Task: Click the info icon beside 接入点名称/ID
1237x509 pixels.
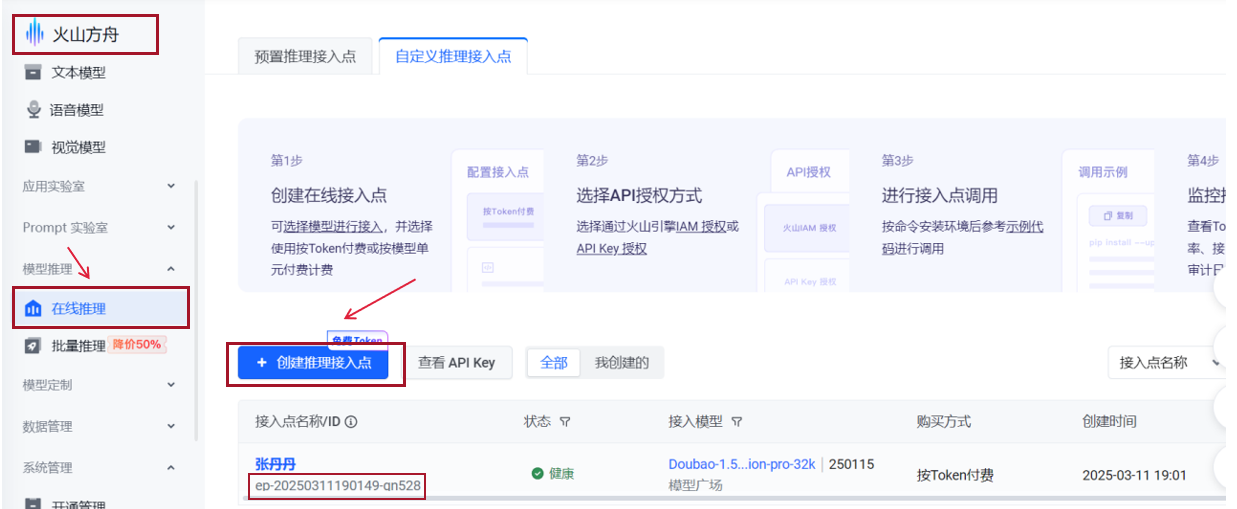Action: 351,422
